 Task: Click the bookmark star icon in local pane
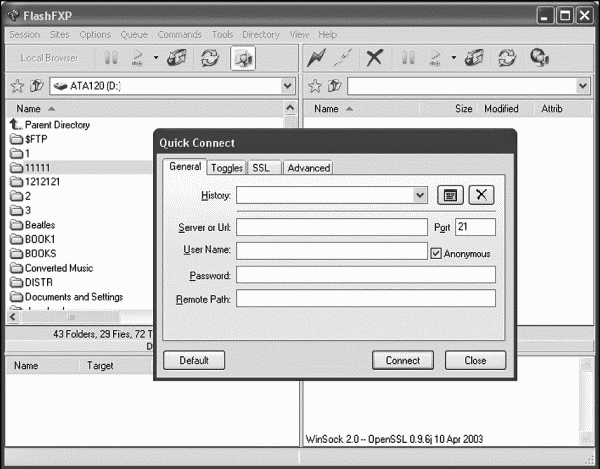pyautogui.click(x=18, y=86)
